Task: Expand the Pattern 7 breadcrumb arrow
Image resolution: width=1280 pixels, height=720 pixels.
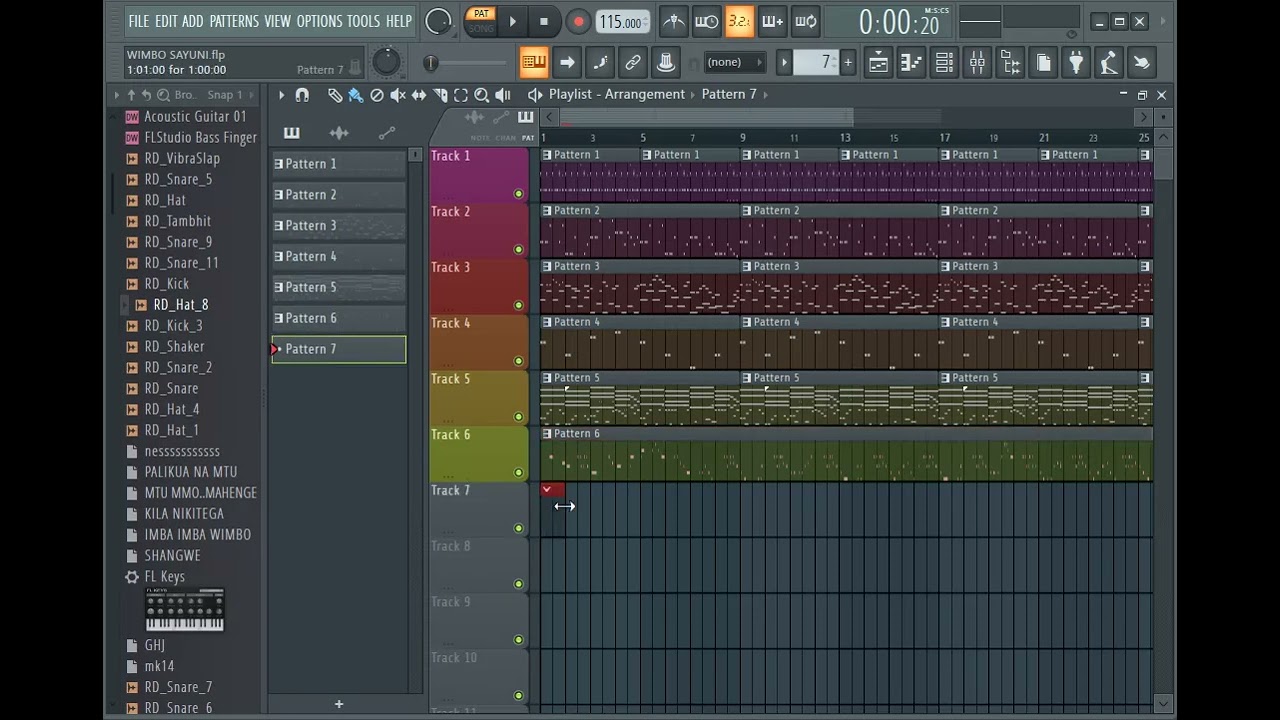Action: [x=766, y=94]
